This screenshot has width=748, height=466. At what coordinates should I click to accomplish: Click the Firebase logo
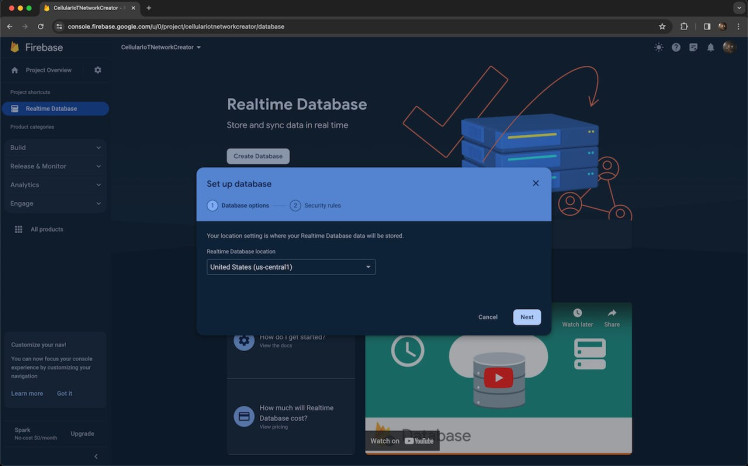[x=15, y=47]
